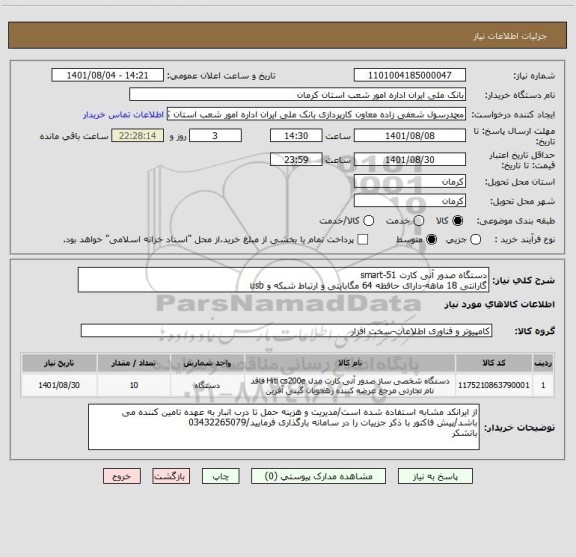Click the شرح کلی نیاز label
This screenshot has height=557, width=576.
tap(523, 281)
